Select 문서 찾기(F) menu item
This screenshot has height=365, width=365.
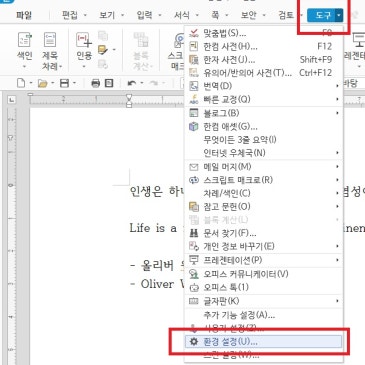coord(264,233)
